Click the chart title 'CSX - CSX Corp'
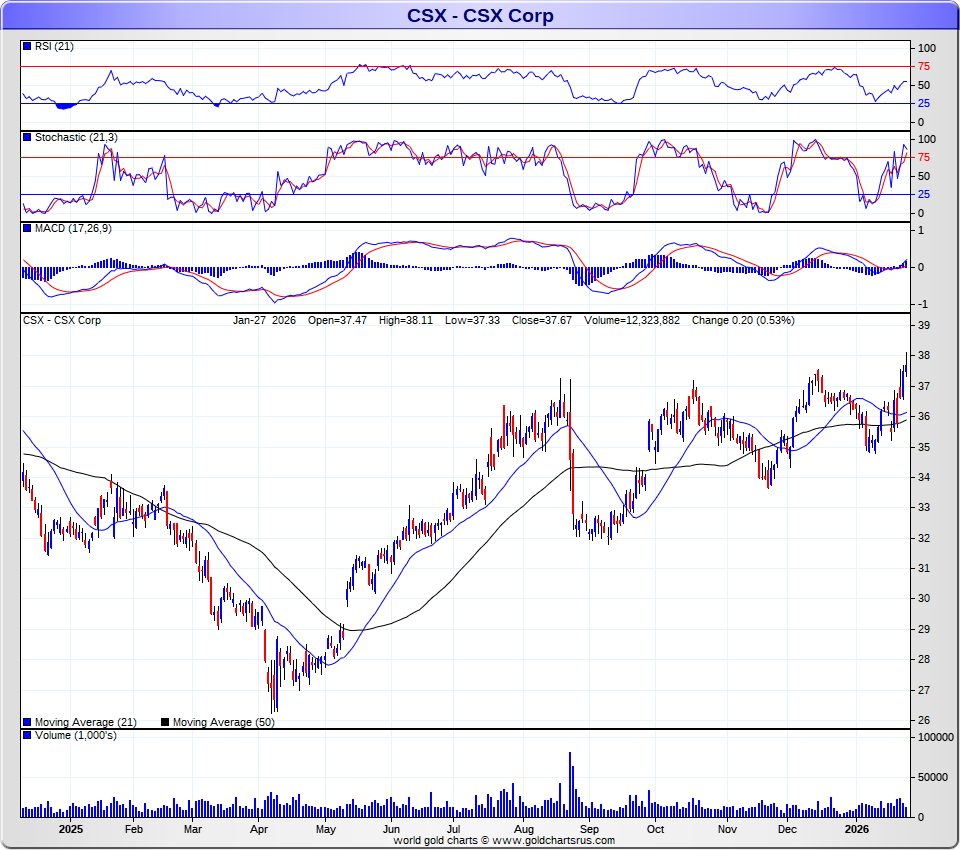The height and width of the screenshot is (850, 960). point(480,15)
